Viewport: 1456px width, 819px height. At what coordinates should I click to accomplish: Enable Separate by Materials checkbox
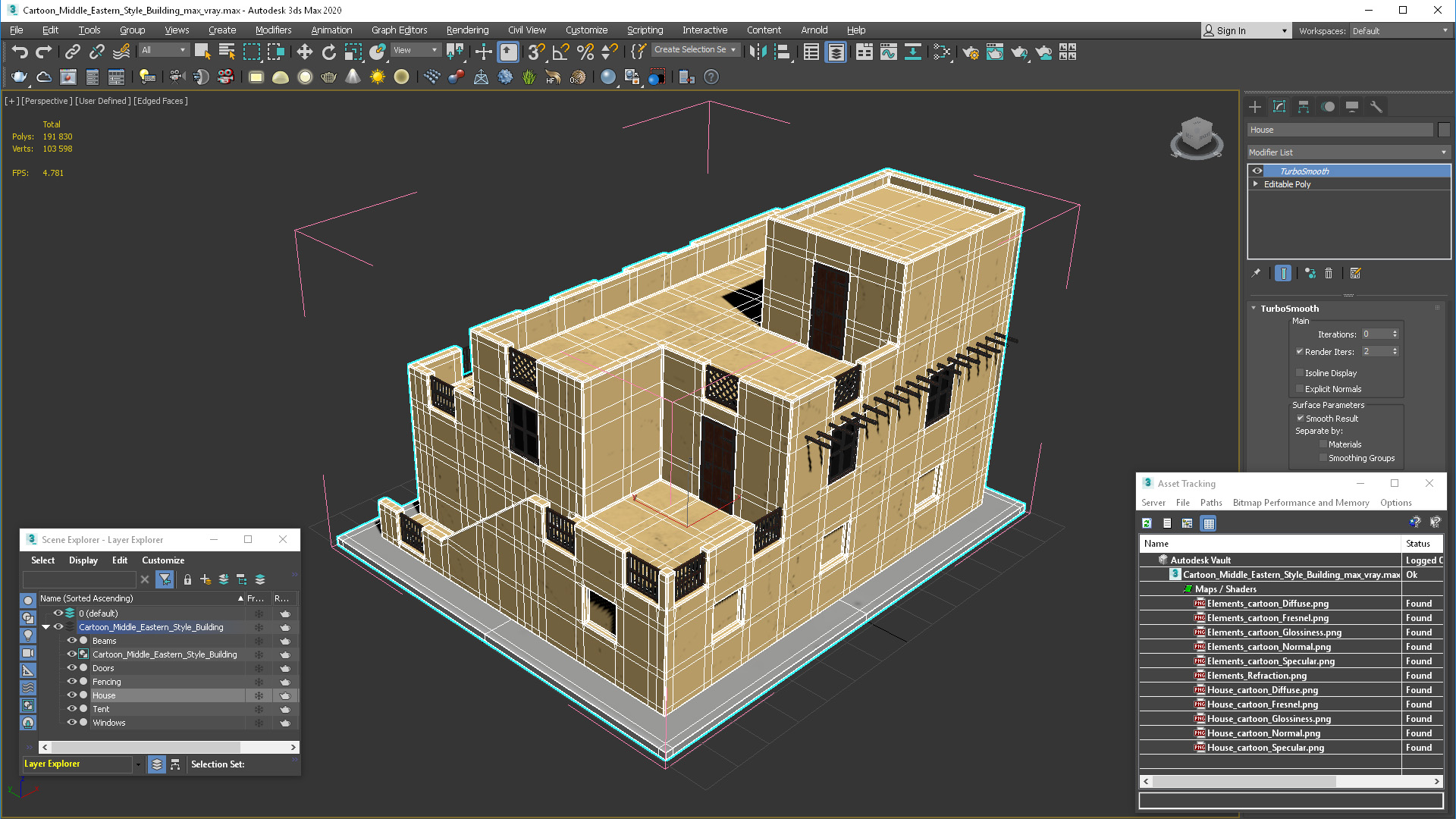[x=1323, y=444]
